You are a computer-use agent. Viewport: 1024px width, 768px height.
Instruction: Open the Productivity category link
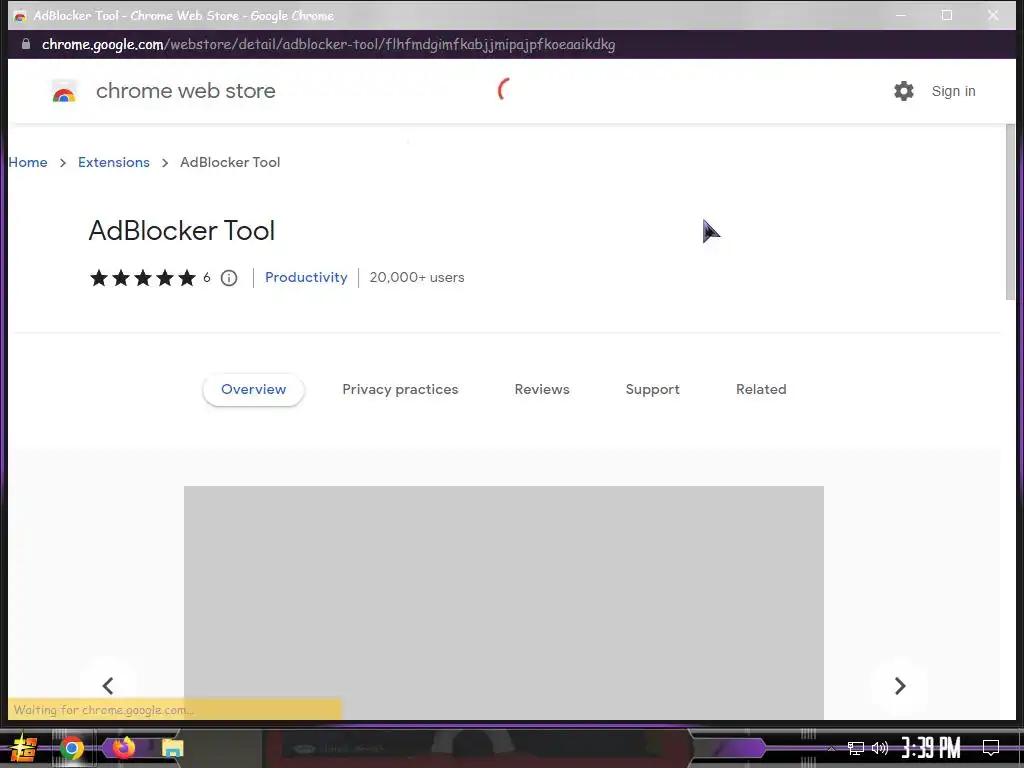tap(306, 278)
